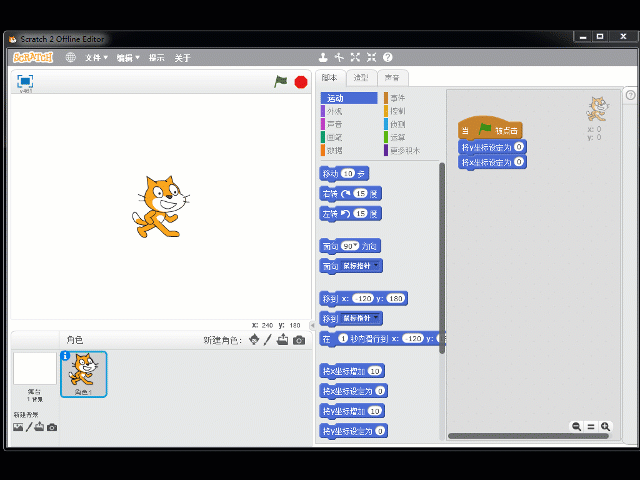640x480 pixels.
Task: Open the 编辑 menu
Action: tap(128, 58)
